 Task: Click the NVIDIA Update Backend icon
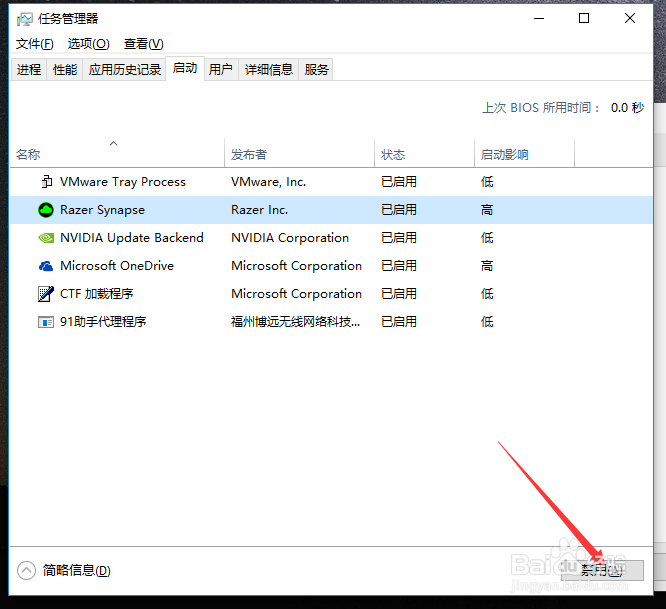(46, 238)
